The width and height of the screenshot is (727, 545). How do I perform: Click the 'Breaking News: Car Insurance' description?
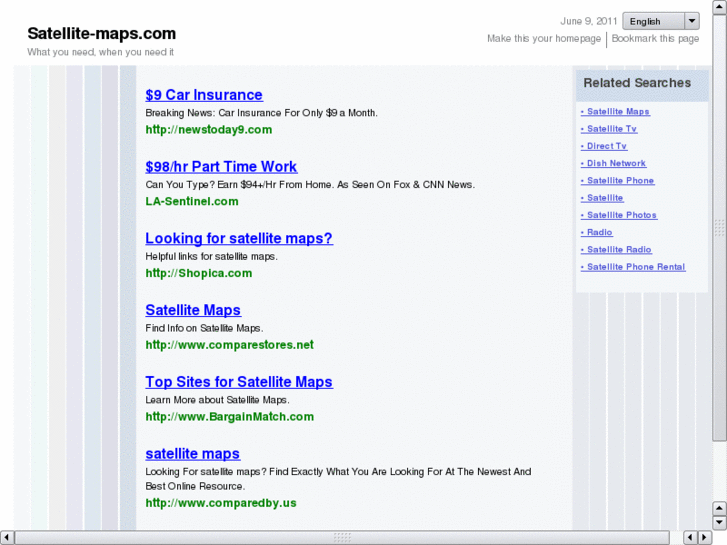coord(261,113)
